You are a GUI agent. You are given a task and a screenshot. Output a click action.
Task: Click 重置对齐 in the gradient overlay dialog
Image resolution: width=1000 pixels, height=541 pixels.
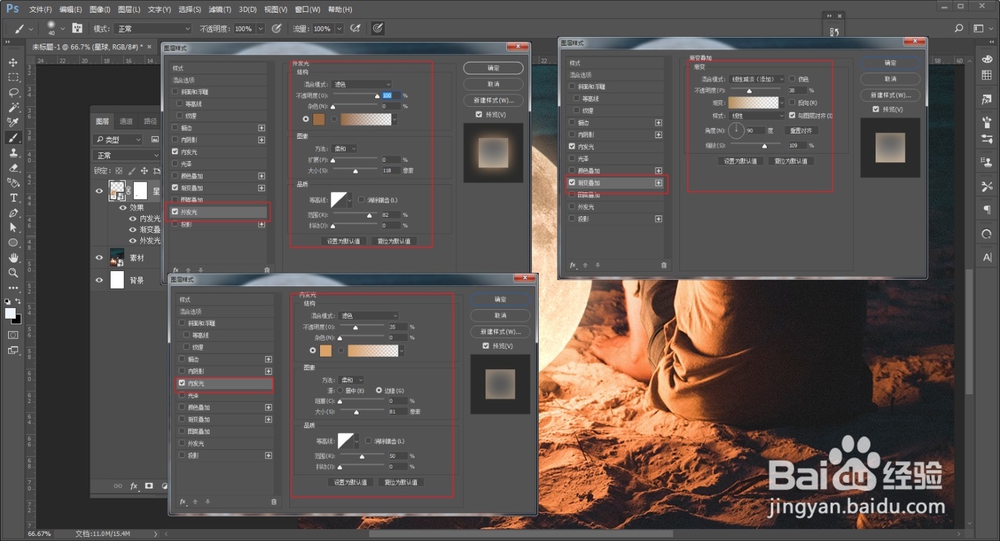pos(801,130)
